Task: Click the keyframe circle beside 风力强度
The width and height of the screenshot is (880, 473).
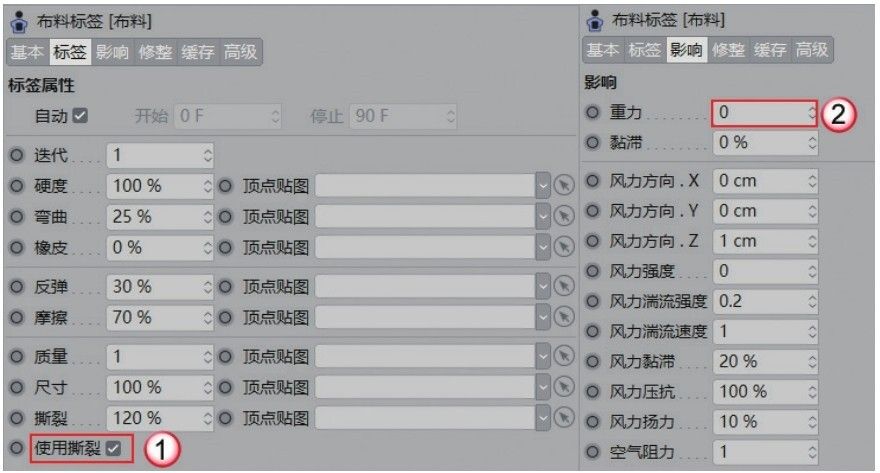Action: [x=592, y=272]
